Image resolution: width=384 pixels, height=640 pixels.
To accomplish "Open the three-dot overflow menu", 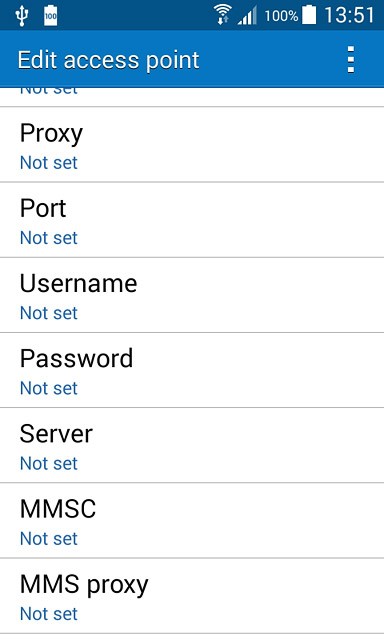I will 351,60.
